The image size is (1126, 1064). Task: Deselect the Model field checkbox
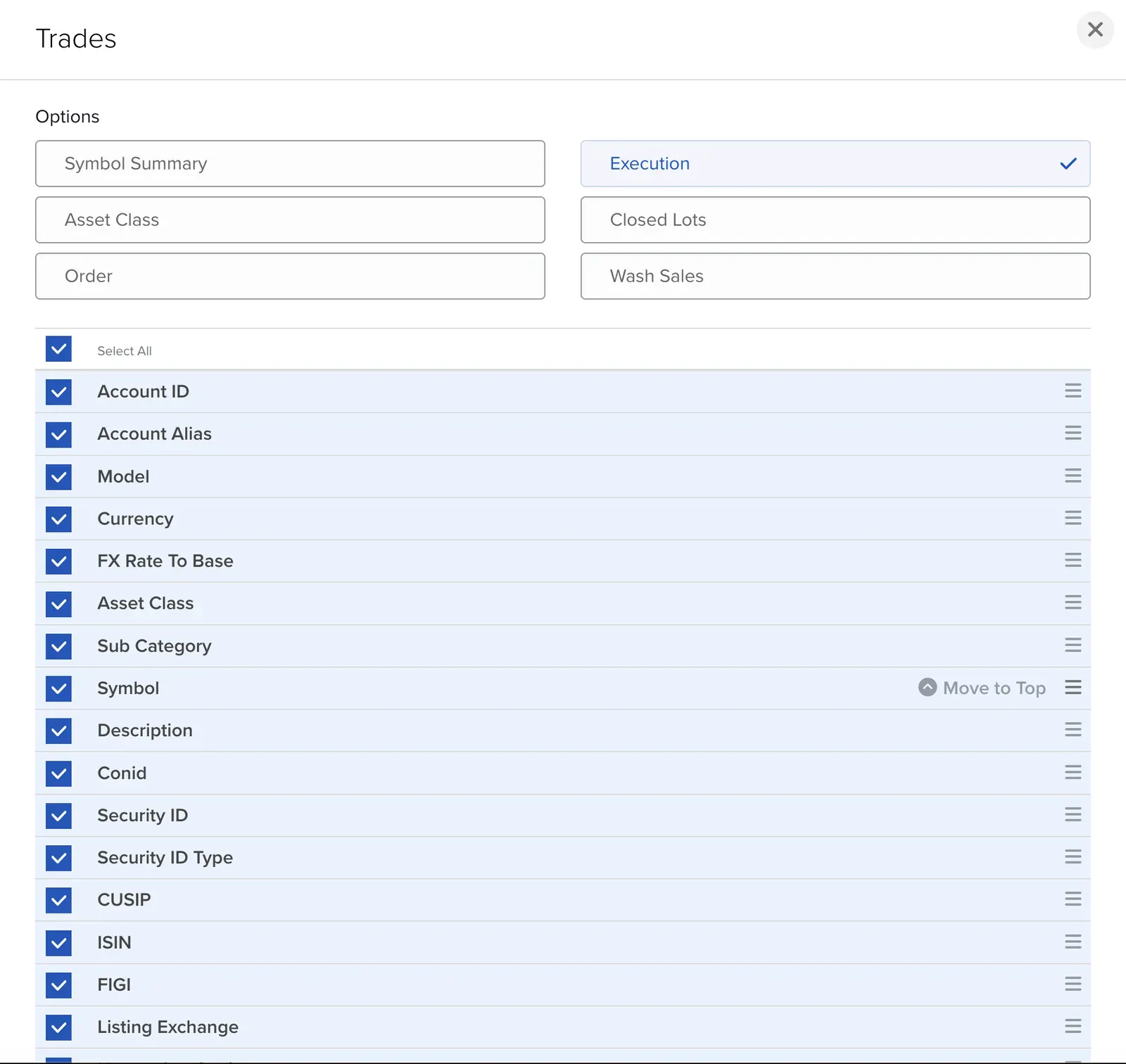58,477
